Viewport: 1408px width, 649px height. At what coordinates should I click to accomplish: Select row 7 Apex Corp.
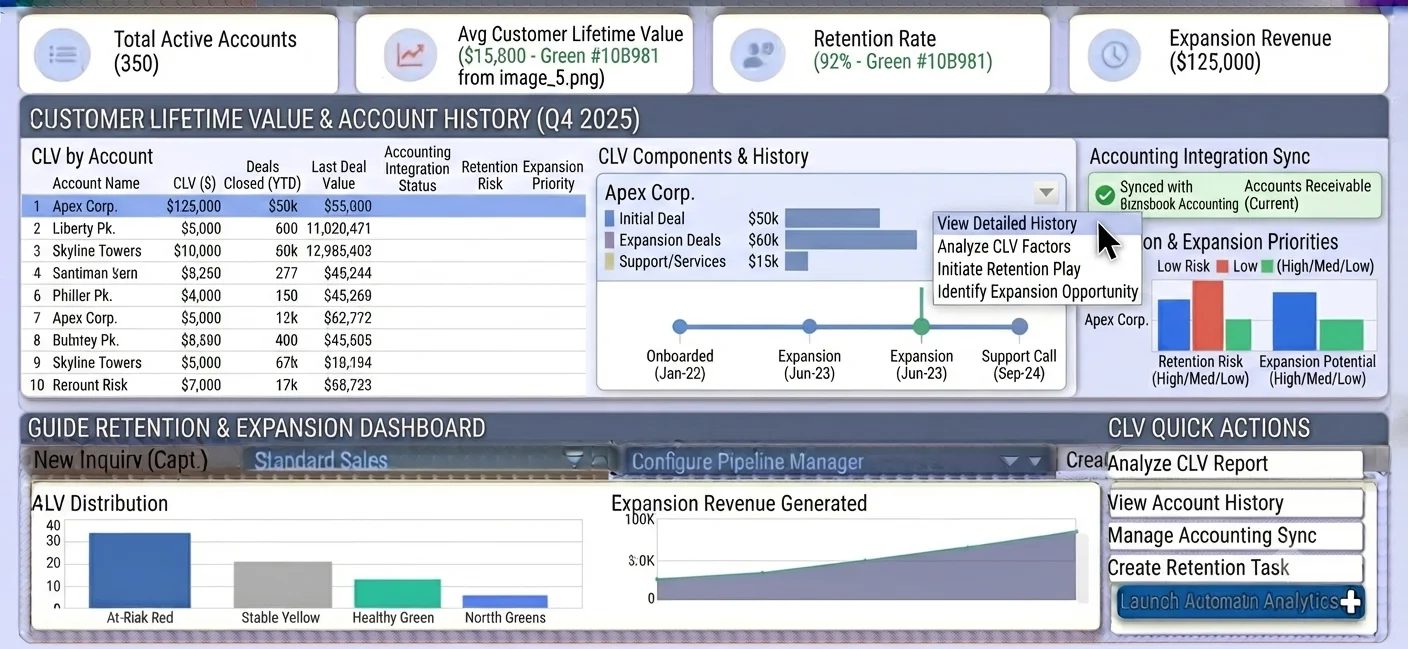coord(304,318)
